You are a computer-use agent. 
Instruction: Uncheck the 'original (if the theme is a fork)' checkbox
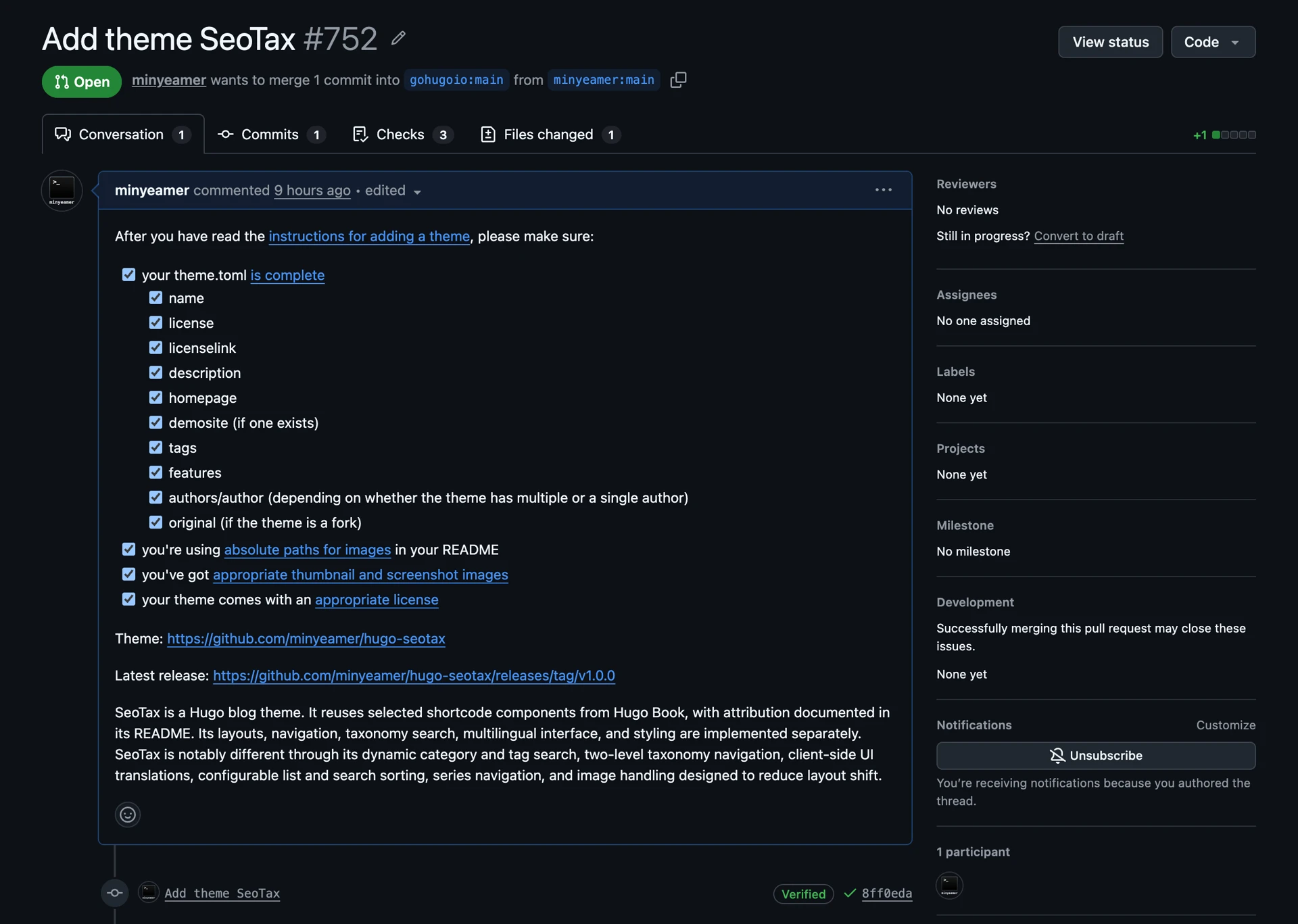[x=155, y=522]
